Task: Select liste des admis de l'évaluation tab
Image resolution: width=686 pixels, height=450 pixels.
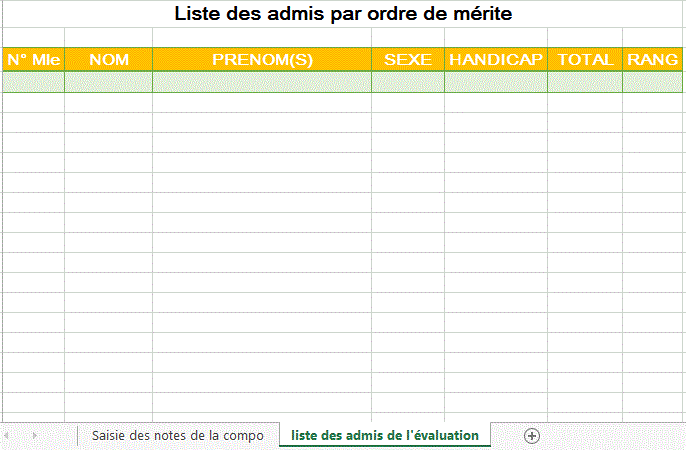Action: click(385, 436)
